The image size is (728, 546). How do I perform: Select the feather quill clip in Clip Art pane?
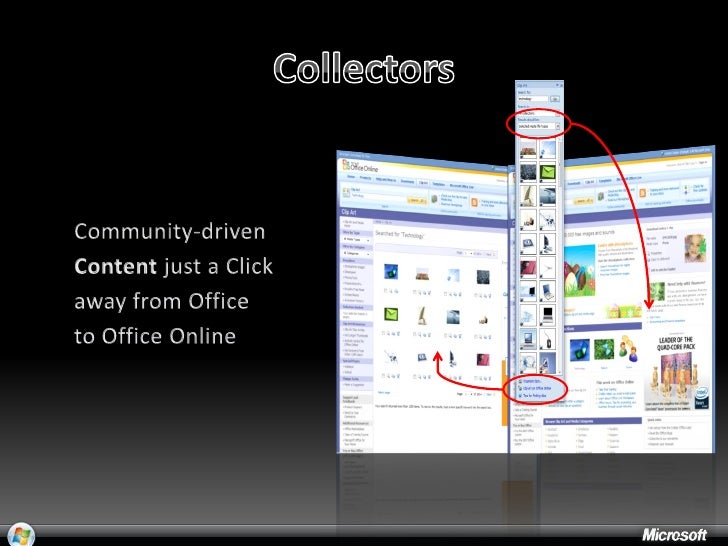coord(528,195)
